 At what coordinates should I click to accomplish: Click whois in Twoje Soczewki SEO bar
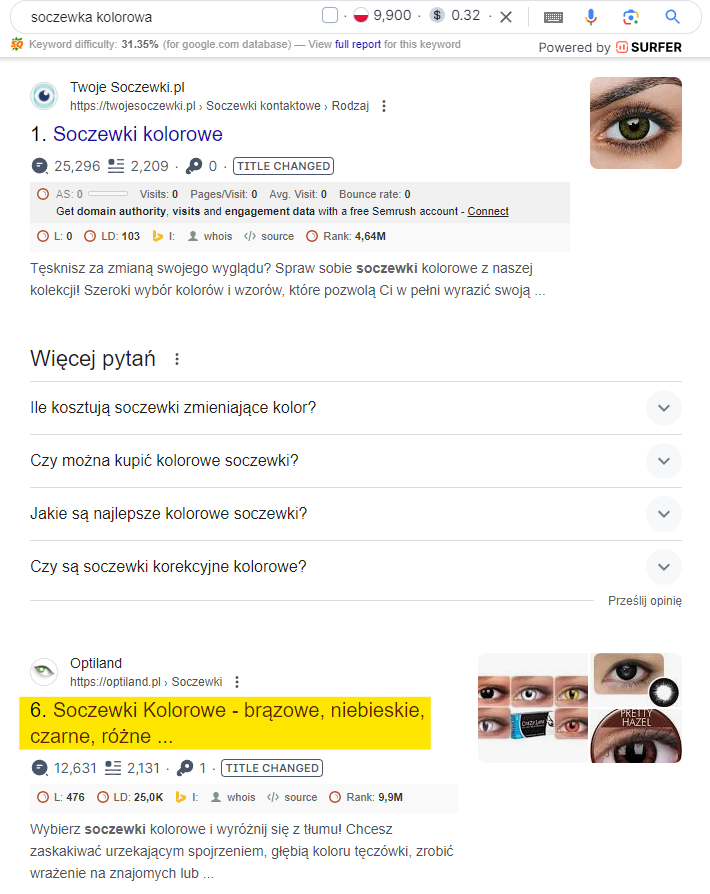click(x=210, y=236)
